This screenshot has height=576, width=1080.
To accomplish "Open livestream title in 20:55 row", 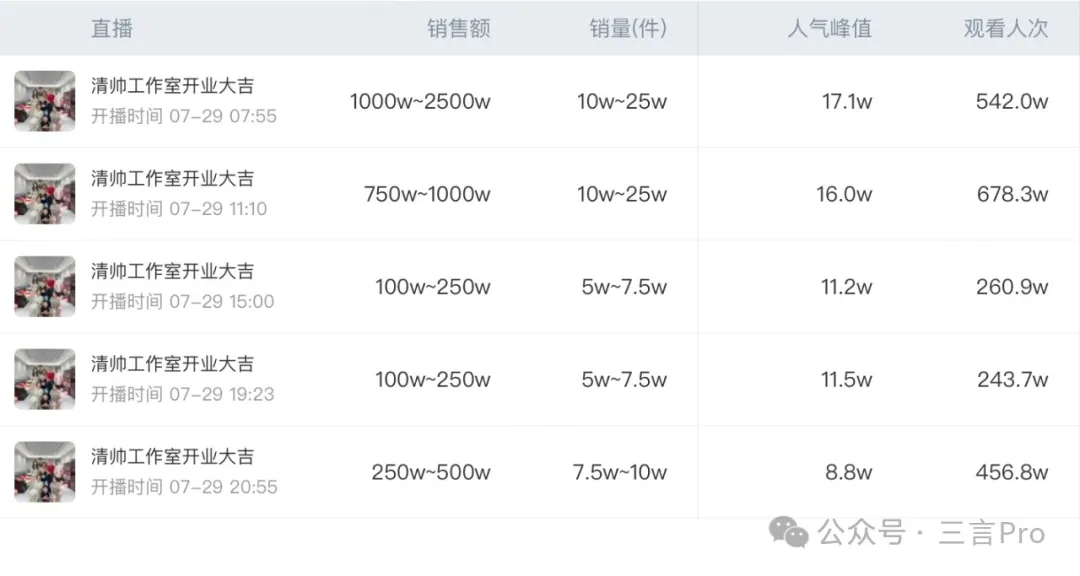I will click(172, 457).
